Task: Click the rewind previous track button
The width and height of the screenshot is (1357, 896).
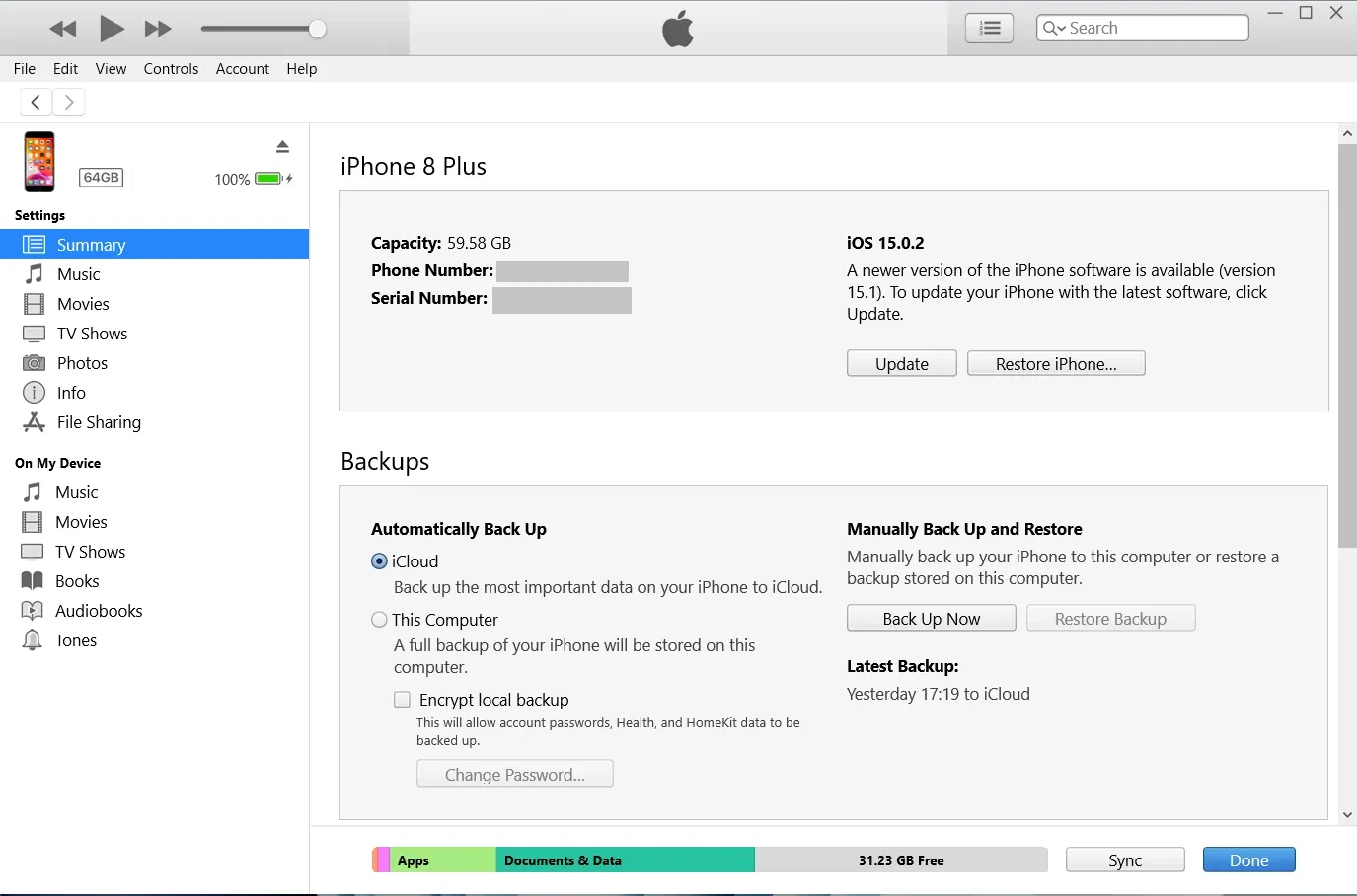Action: point(63,29)
